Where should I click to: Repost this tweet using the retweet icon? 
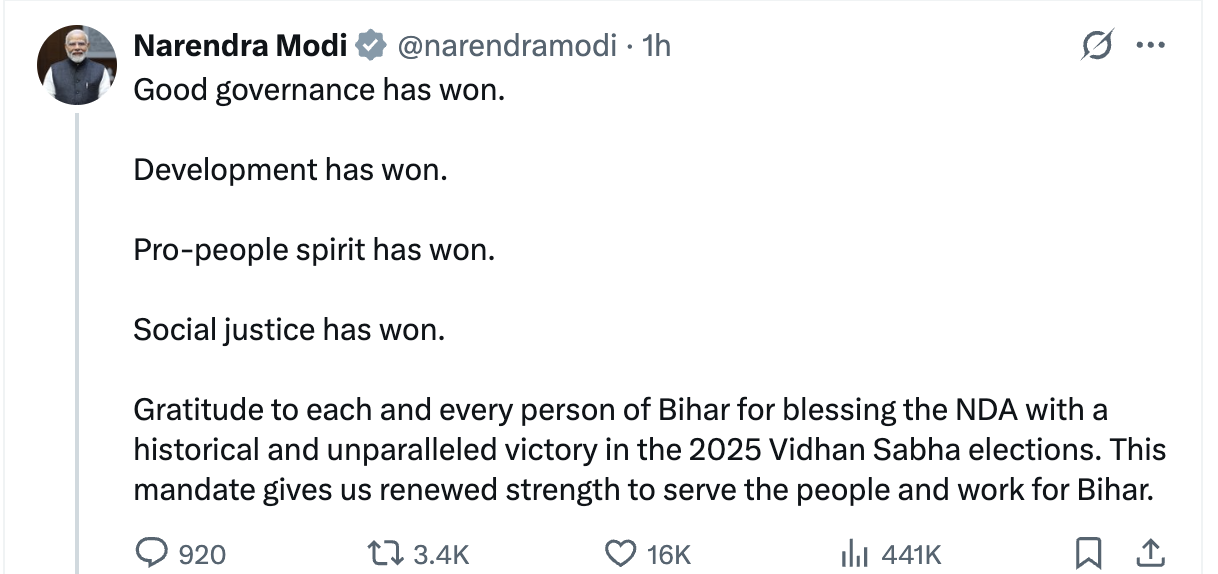tap(382, 553)
